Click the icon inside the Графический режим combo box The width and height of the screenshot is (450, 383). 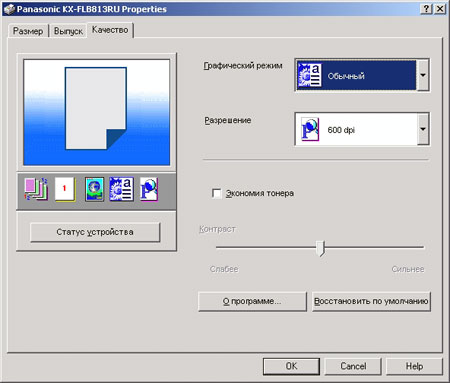[x=310, y=75]
